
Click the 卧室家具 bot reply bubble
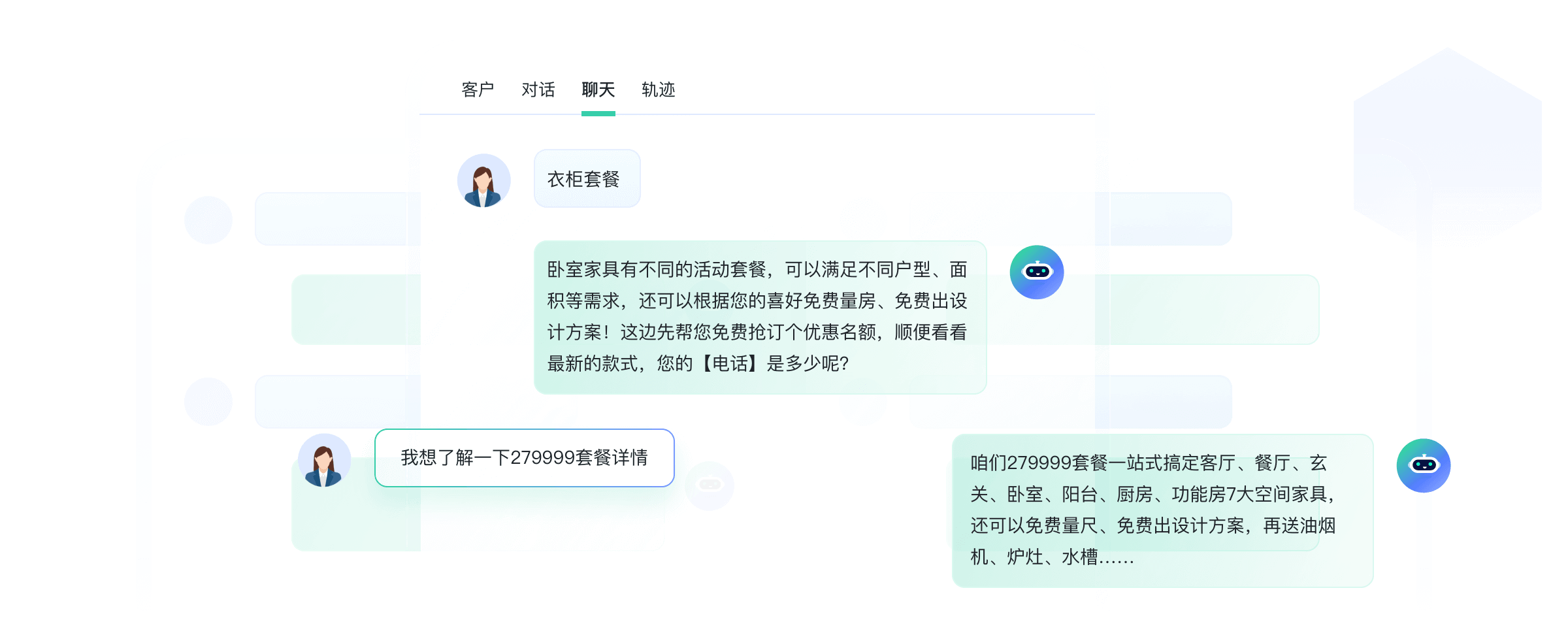coord(760,317)
